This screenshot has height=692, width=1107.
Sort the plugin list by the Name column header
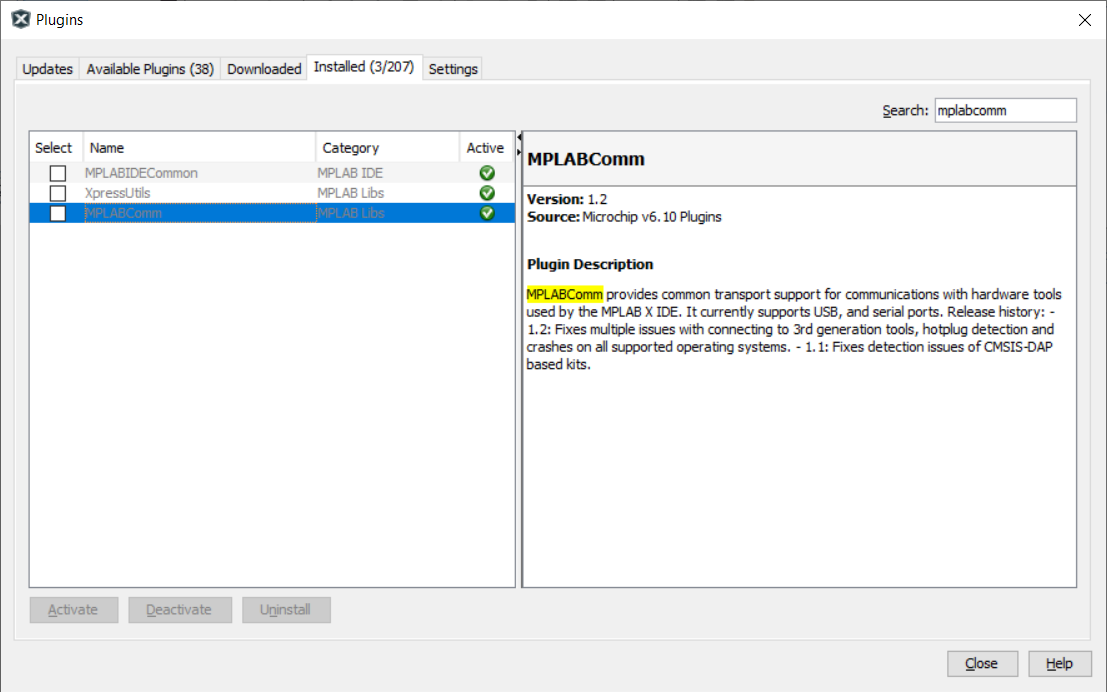point(199,148)
